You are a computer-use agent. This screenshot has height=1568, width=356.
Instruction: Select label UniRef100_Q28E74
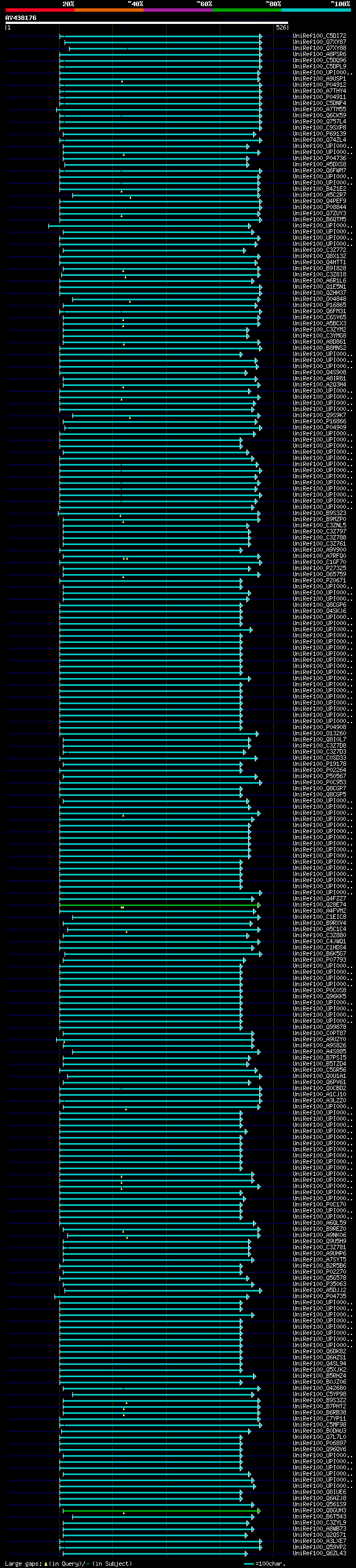[319, 904]
